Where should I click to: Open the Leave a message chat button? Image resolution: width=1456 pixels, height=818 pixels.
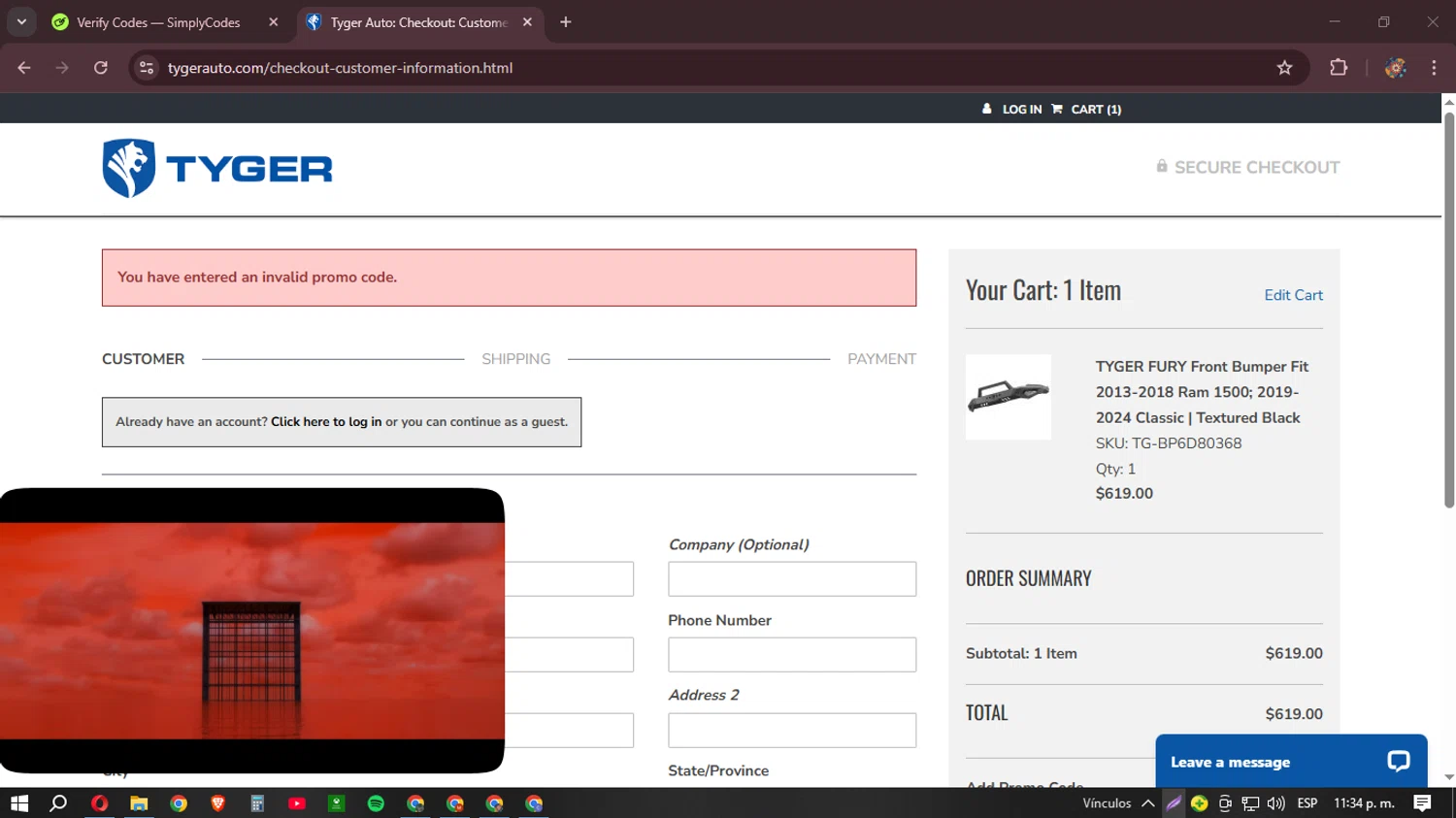click(1291, 762)
